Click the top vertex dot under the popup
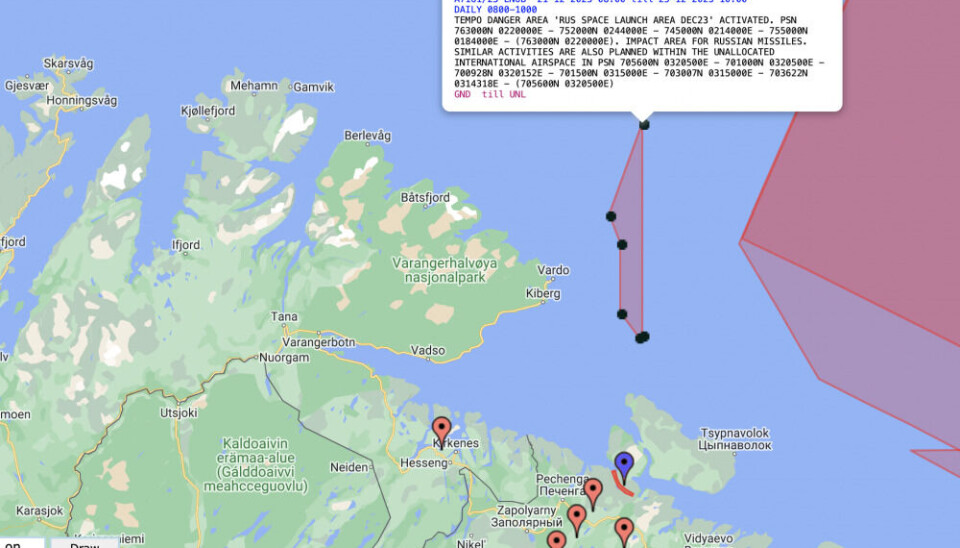Viewport: 960px width, 548px height. [x=644, y=124]
